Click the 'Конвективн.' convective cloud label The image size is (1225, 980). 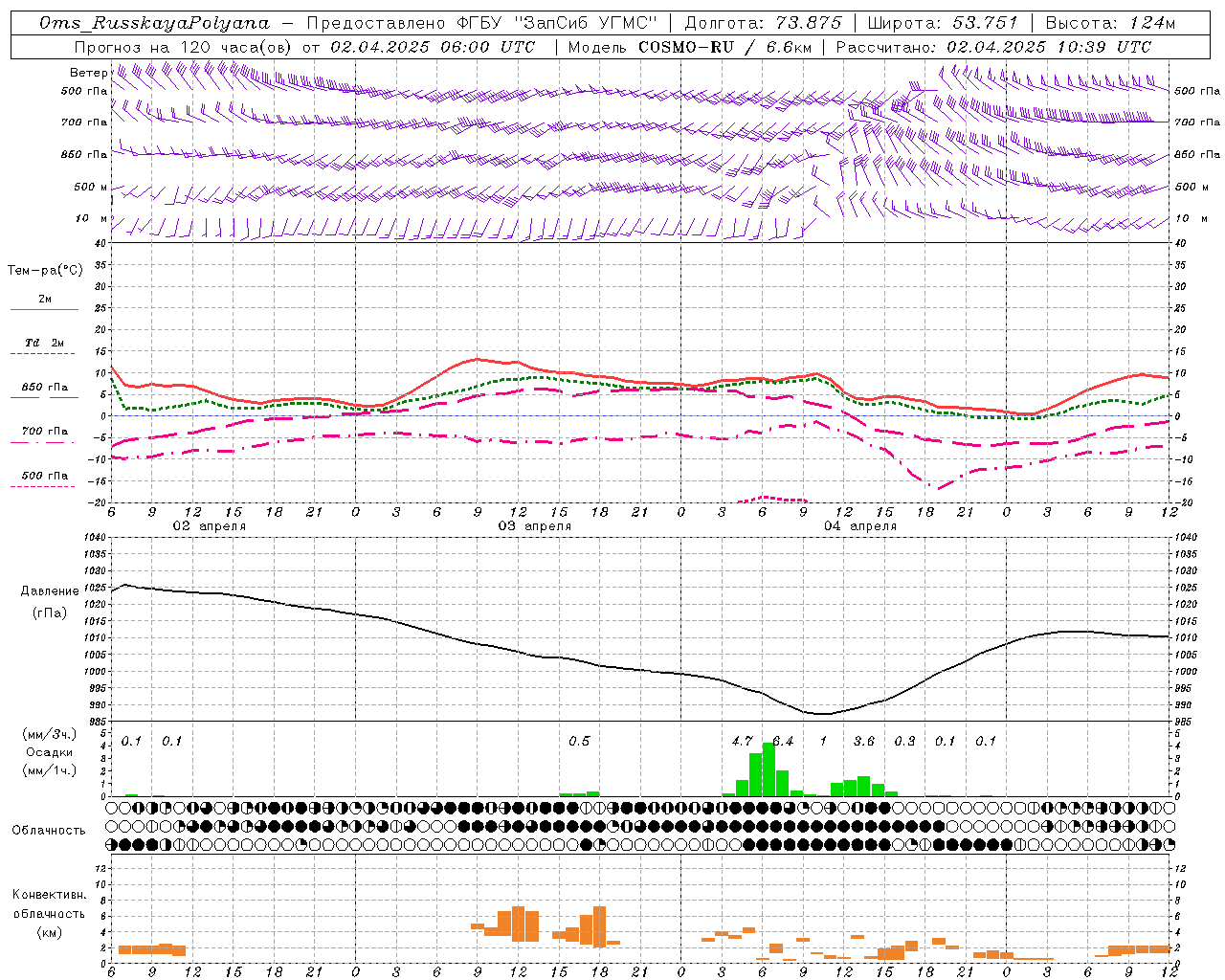(49, 895)
